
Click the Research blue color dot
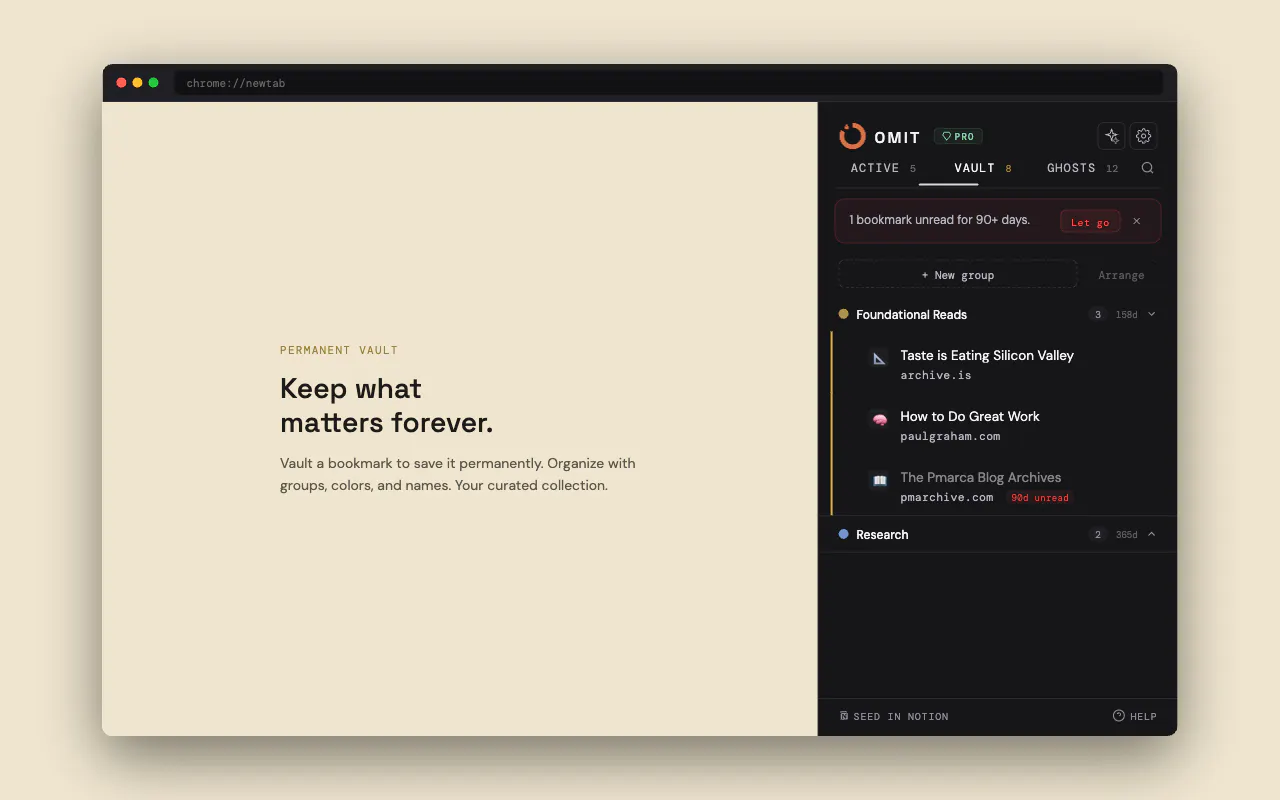844,534
